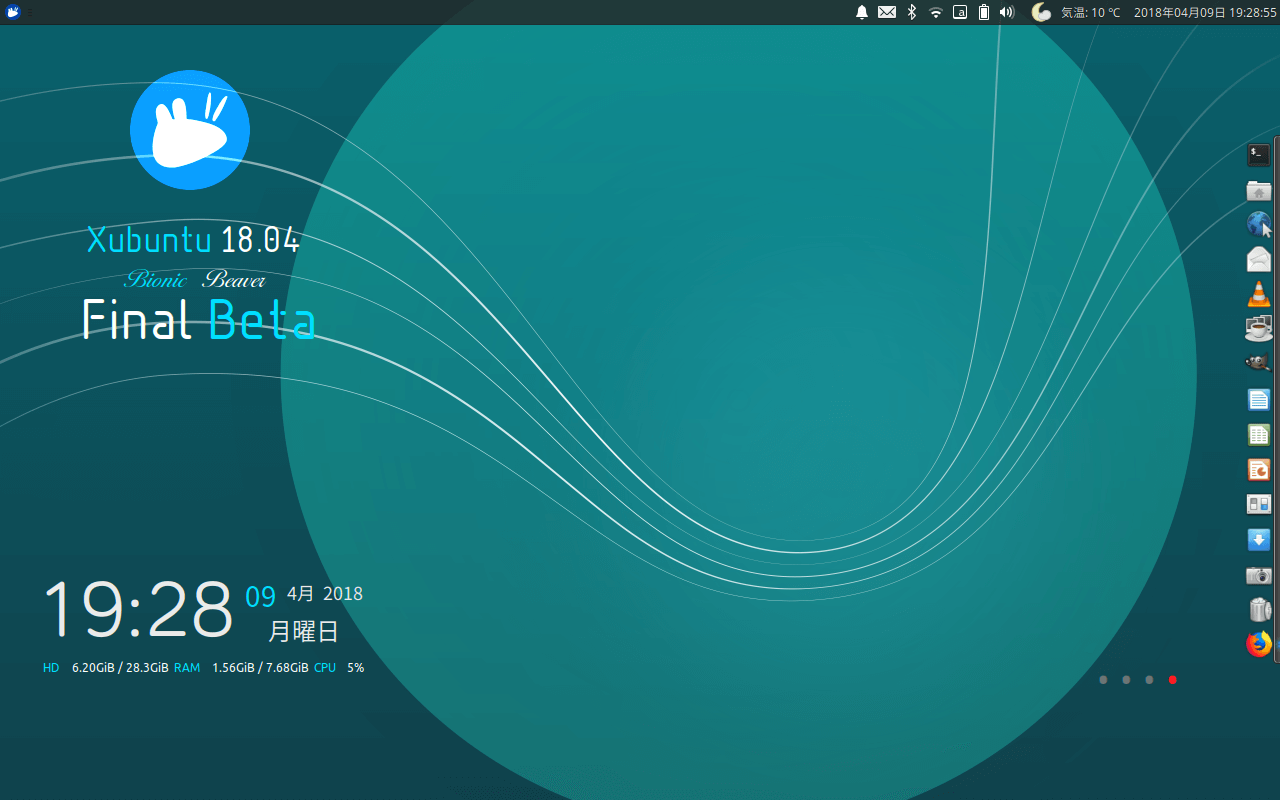Click the weather plugin showing 10 °C
The width and height of the screenshot is (1280, 800).
point(1076,12)
